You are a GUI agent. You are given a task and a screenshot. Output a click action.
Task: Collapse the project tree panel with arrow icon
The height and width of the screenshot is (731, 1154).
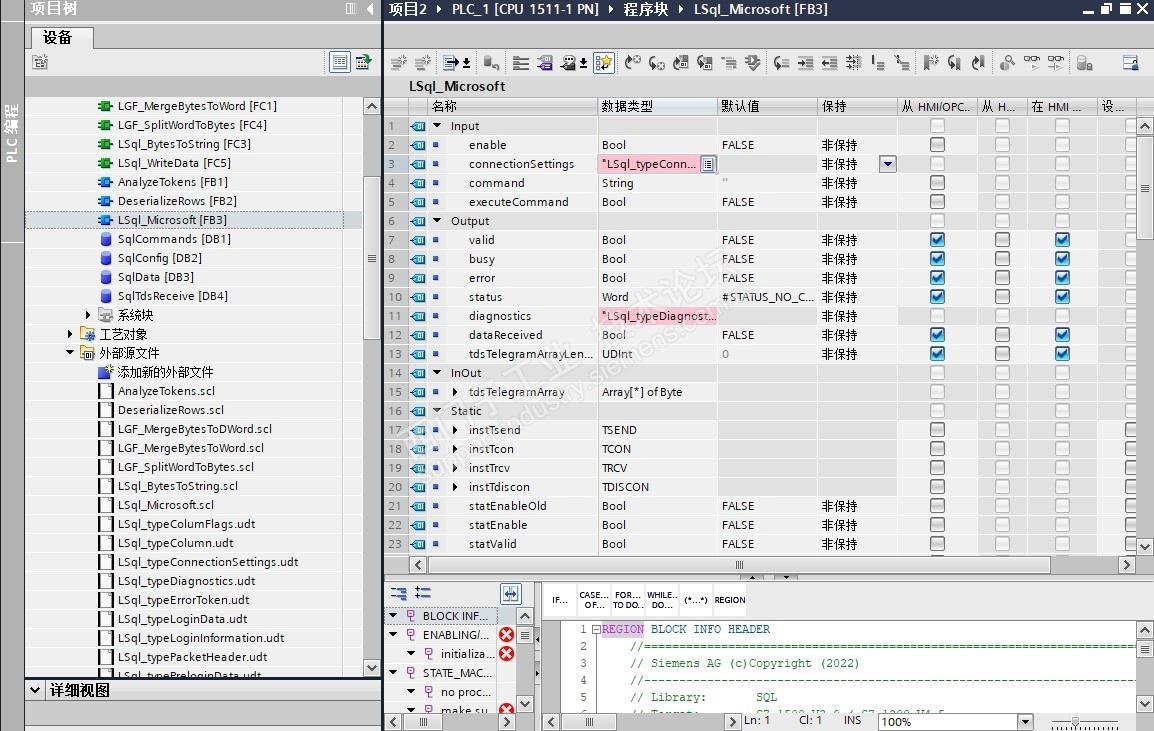369,9
